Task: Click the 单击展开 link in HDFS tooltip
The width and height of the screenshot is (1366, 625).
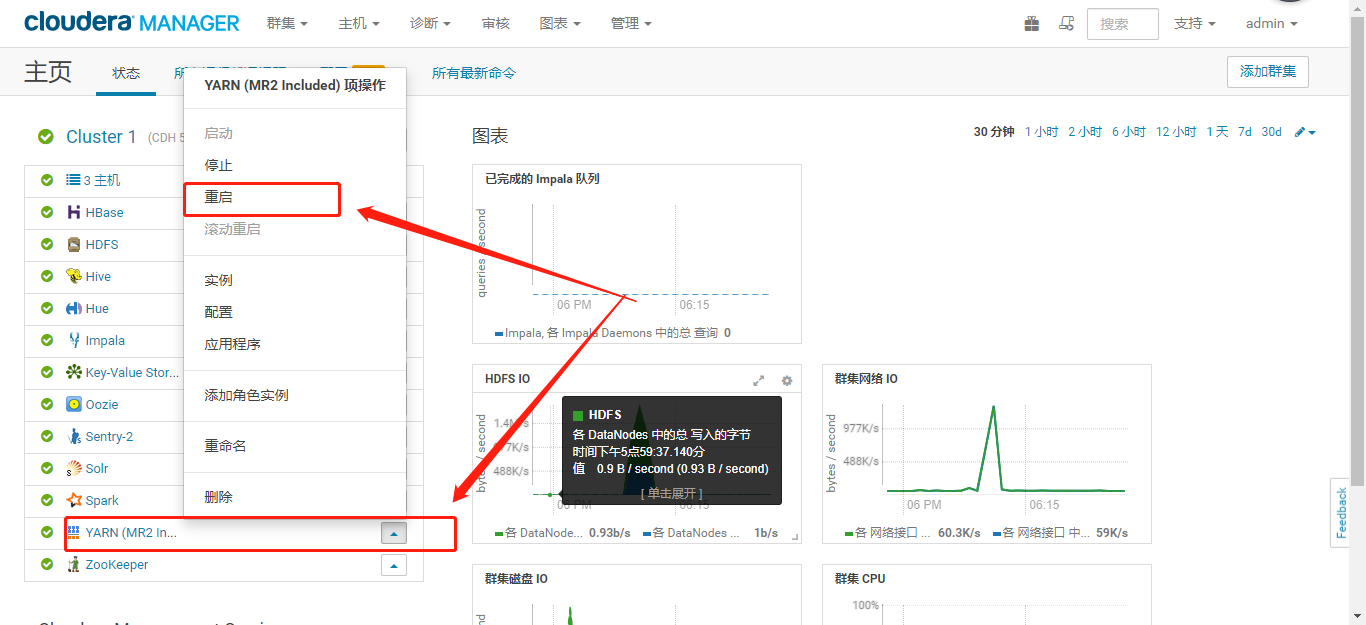Action: coord(671,493)
